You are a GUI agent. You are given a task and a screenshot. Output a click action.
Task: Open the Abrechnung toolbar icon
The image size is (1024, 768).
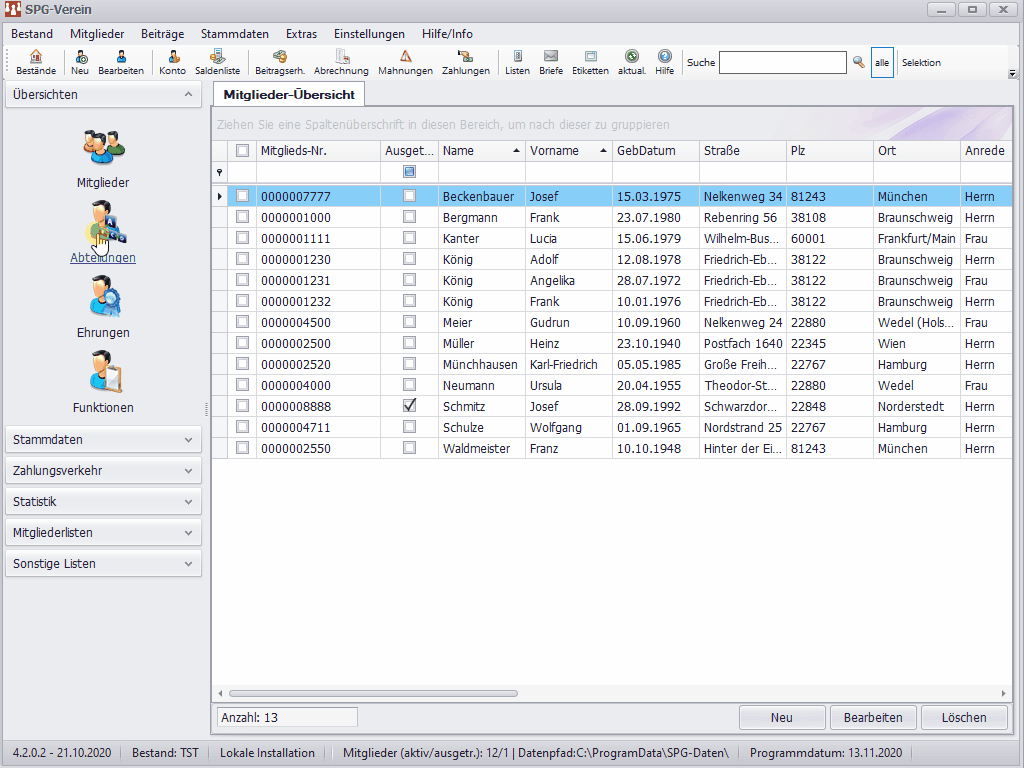pyautogui.click(x=341, y=62)
